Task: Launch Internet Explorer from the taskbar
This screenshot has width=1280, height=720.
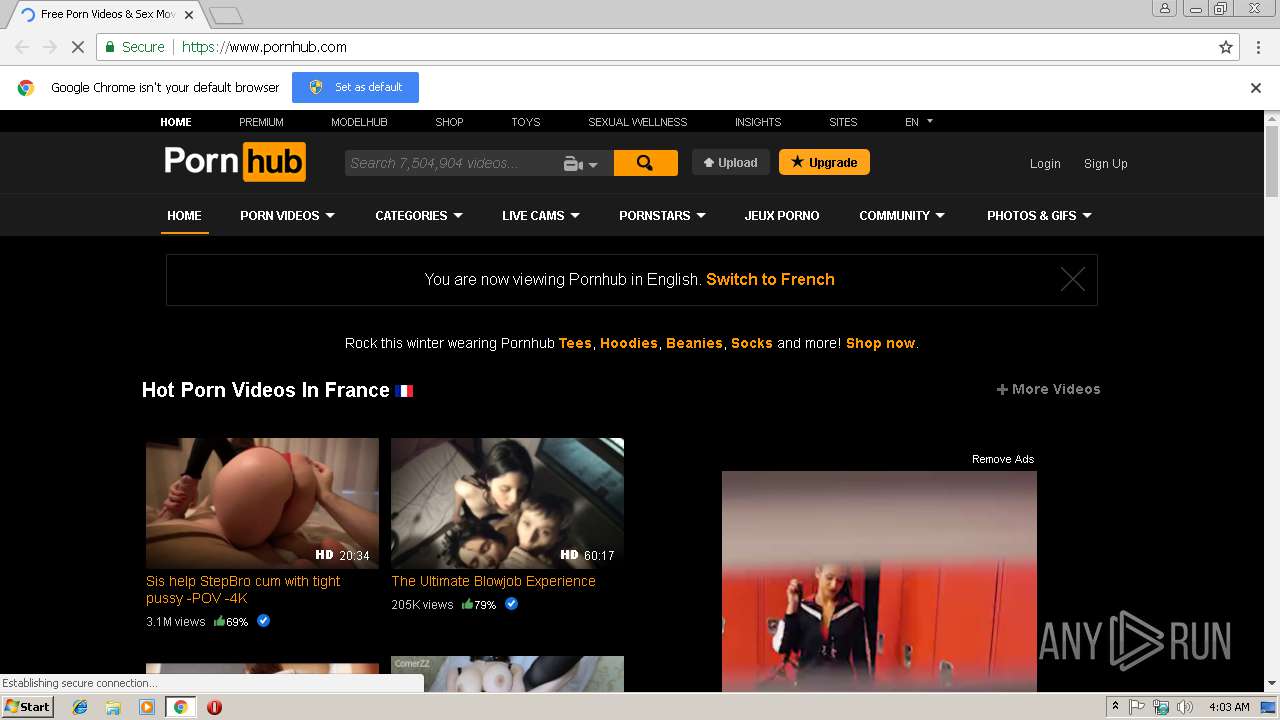Action: coord(80,707)
